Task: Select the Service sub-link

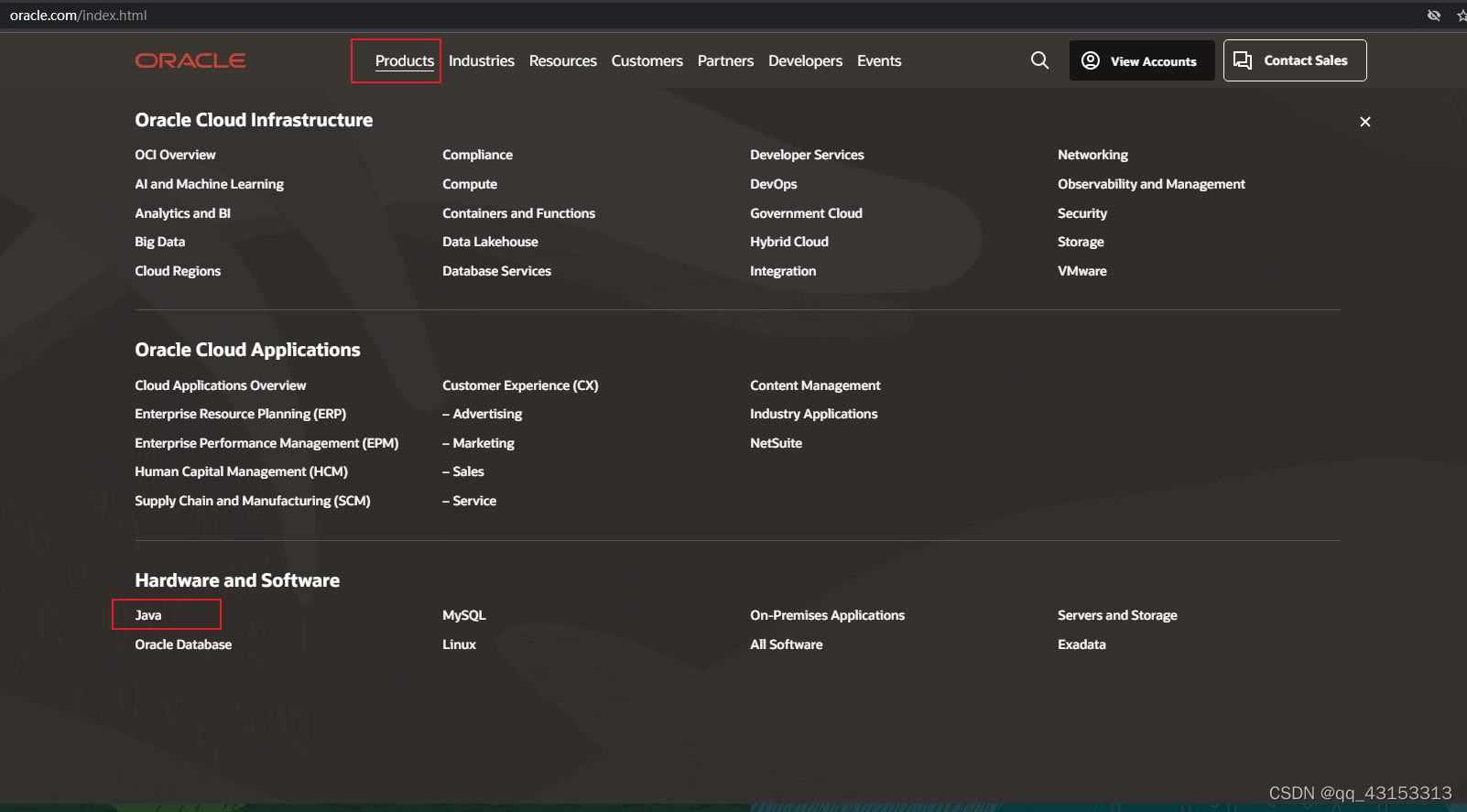Action: [x=469, y=501]
